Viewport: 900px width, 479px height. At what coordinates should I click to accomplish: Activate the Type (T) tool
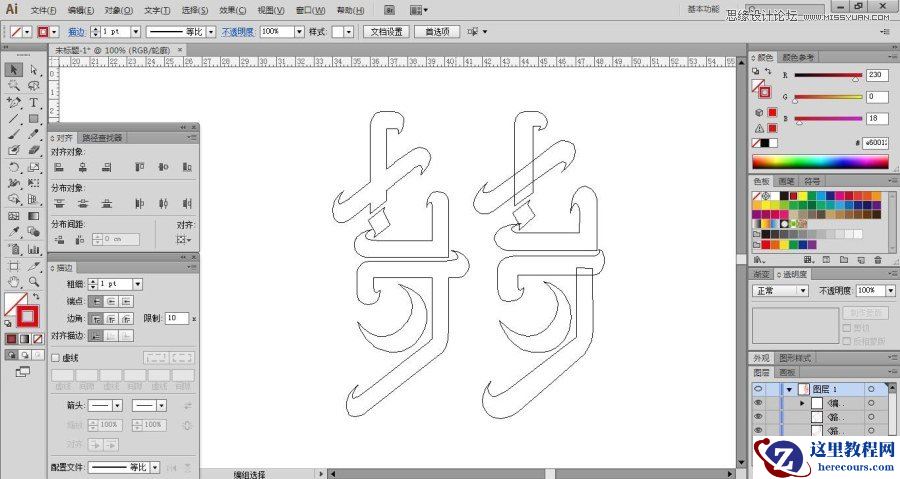click(x=33, y=102)
